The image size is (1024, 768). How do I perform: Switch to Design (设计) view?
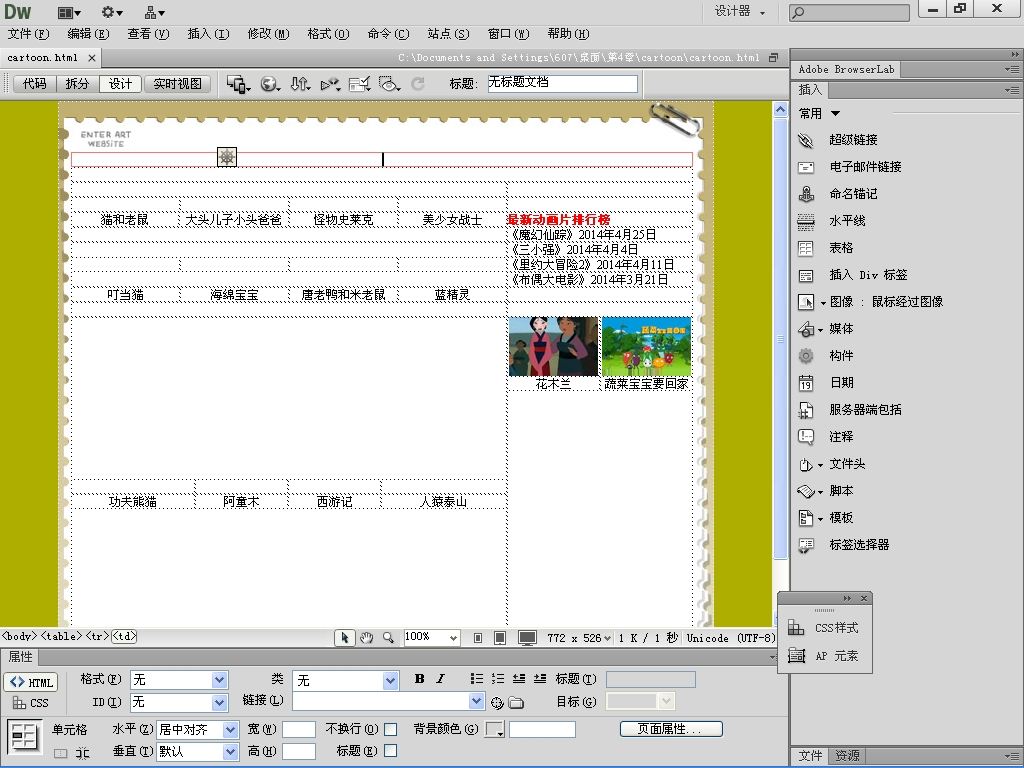120,84
